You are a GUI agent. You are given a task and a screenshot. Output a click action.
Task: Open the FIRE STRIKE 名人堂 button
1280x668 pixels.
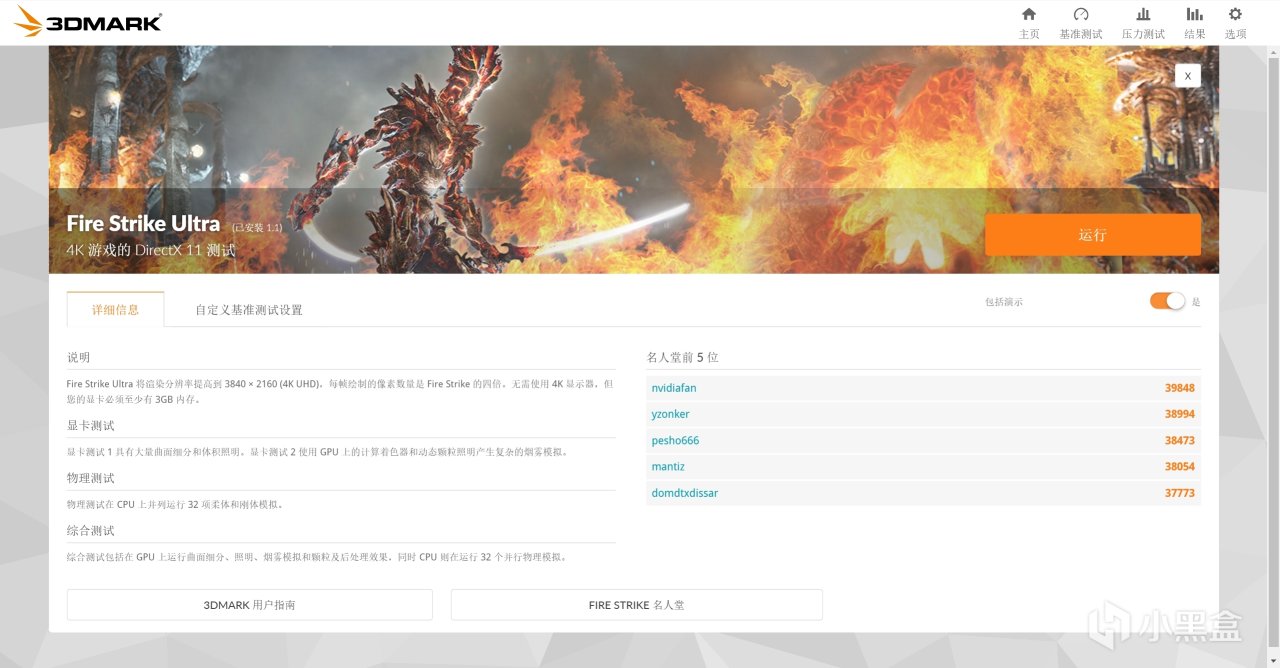[636, 605]
